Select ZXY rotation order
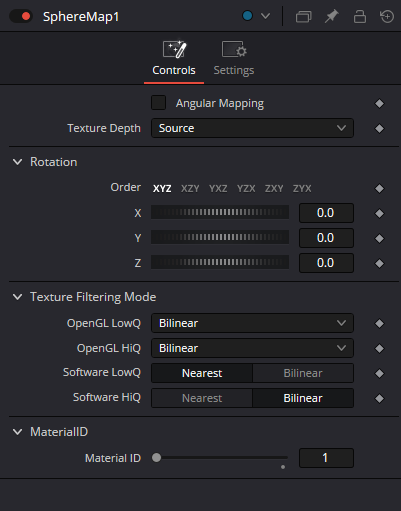 [x=274, y=189]
